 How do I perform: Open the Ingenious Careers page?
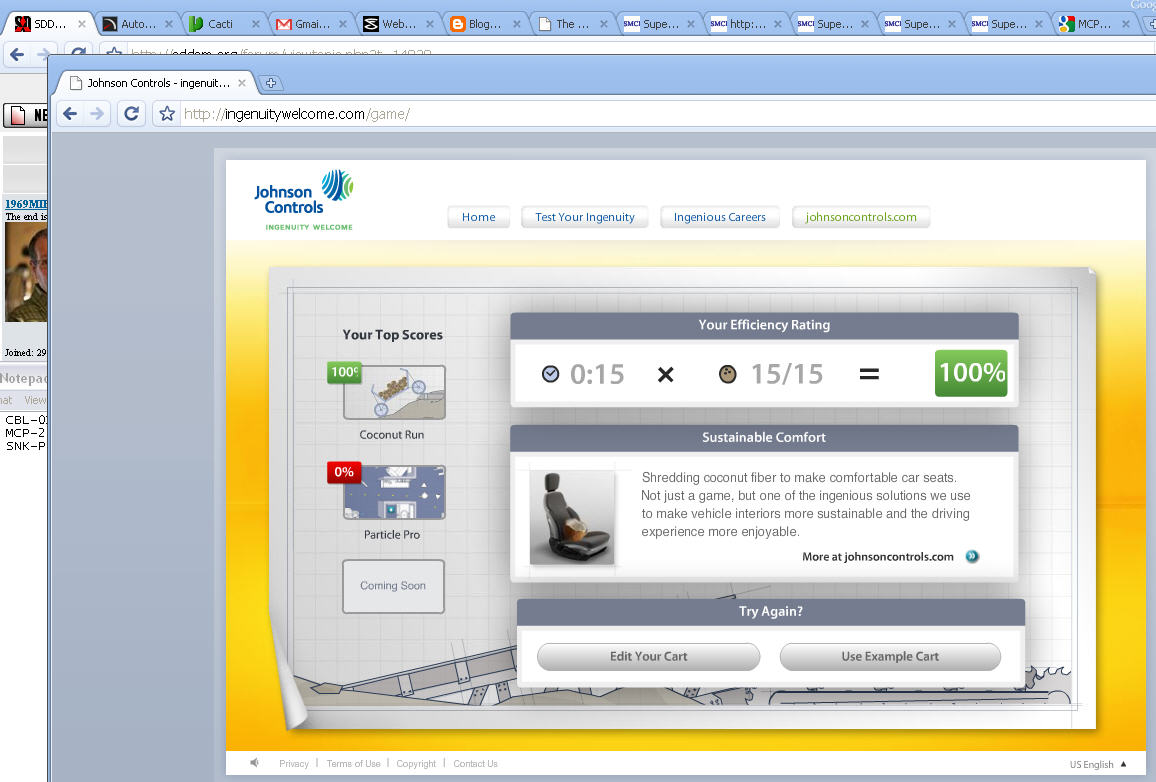[x=719, y=217]
